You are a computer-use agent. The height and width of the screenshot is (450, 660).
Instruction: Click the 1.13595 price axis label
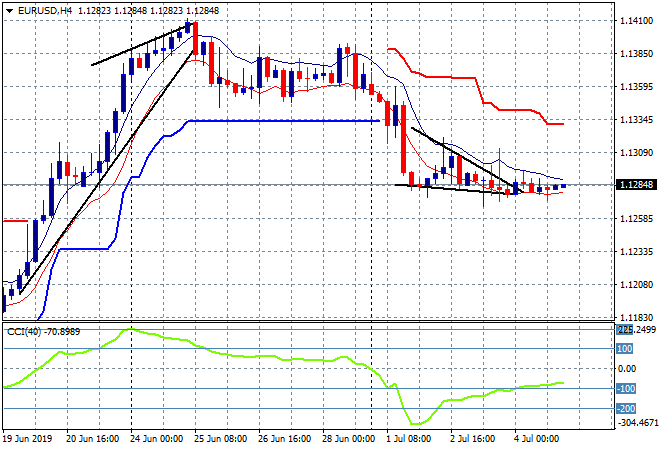636,87
